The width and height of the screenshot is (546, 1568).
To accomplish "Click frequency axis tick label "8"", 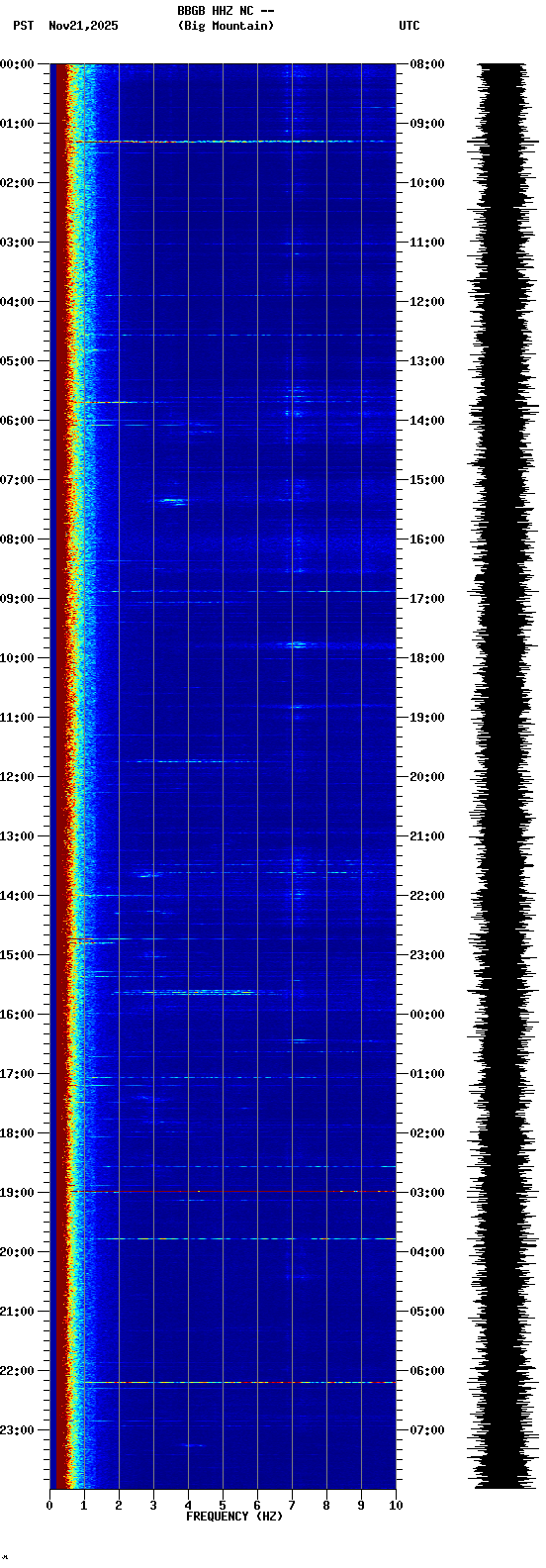I will [326, 1507].
